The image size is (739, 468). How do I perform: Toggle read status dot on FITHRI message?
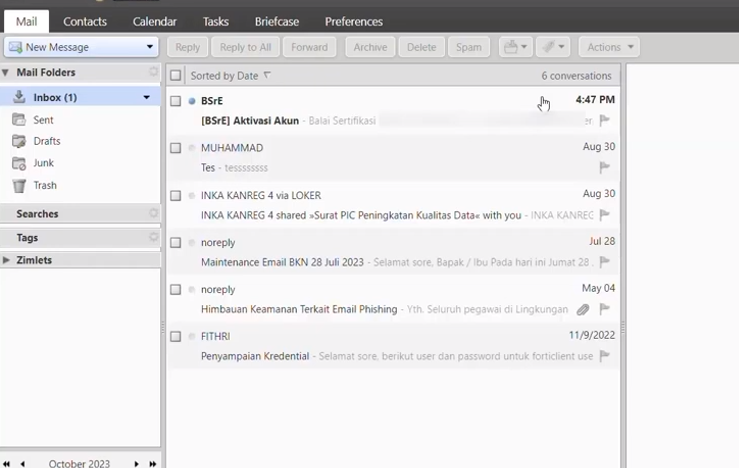pos(192,337)
